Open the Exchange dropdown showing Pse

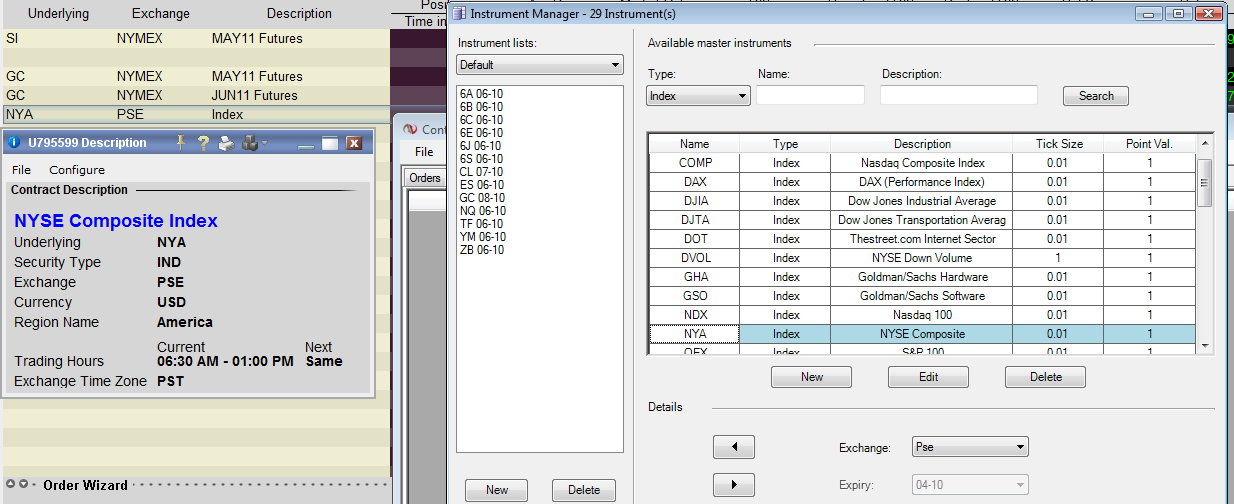tap(970, 447)
